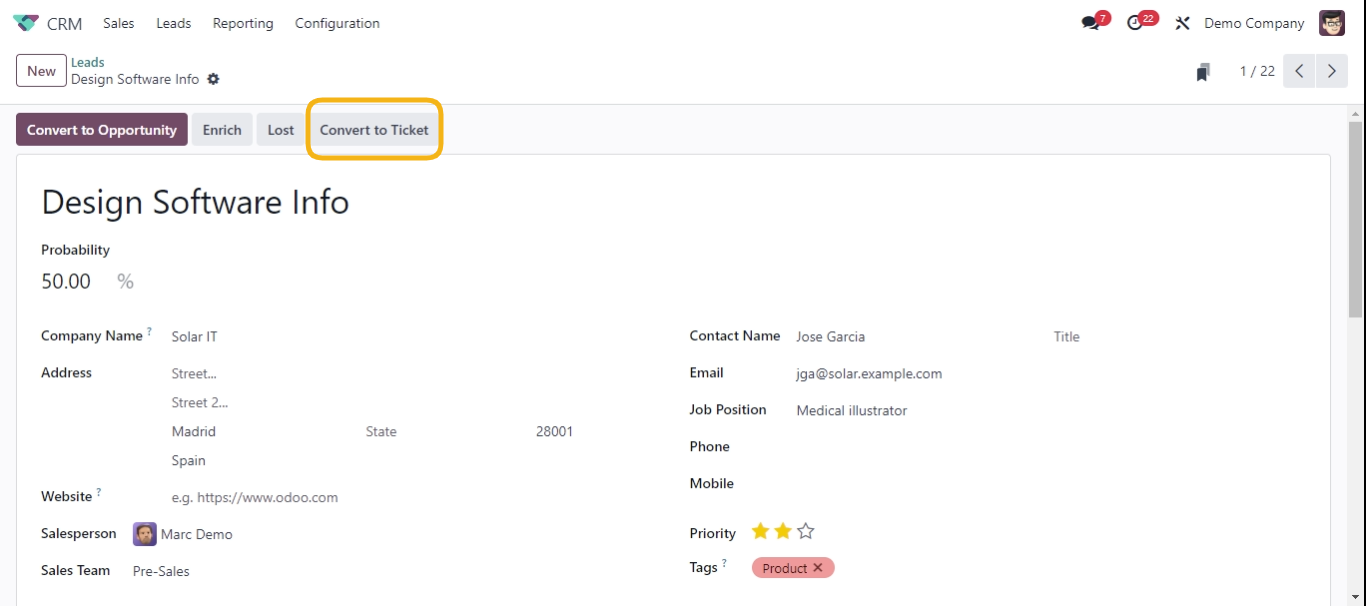Click the Convert to Ticket button
Viewport: 1366px width, 606px height.
(374, 129)
